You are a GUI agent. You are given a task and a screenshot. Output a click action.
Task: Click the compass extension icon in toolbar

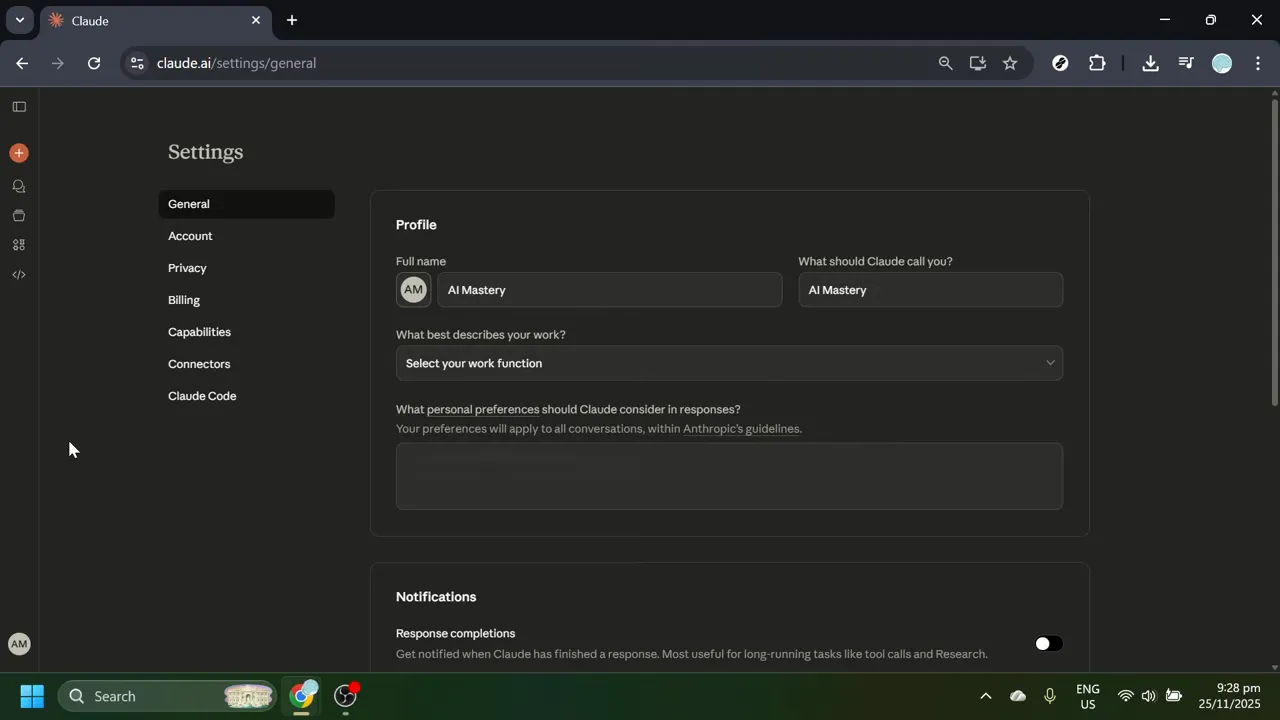1061,63
